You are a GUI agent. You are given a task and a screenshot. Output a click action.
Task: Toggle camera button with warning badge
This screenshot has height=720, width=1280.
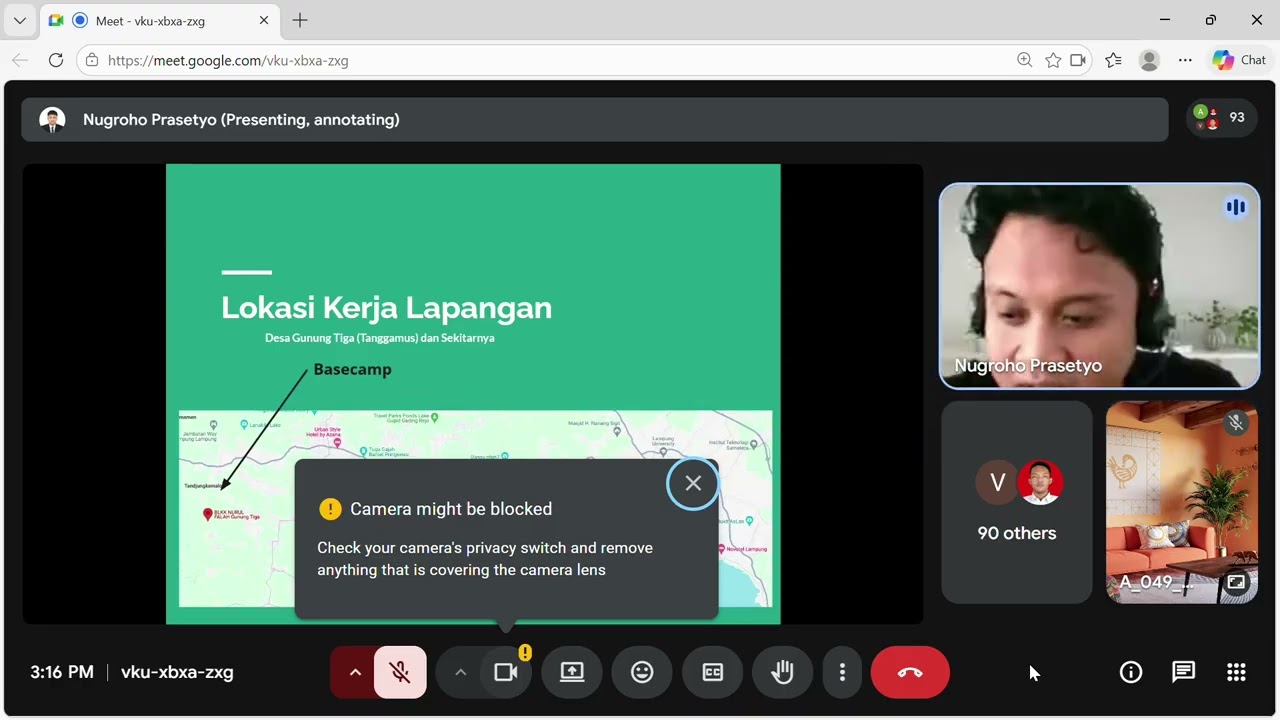pyautogui.click(x=506, y=672)
